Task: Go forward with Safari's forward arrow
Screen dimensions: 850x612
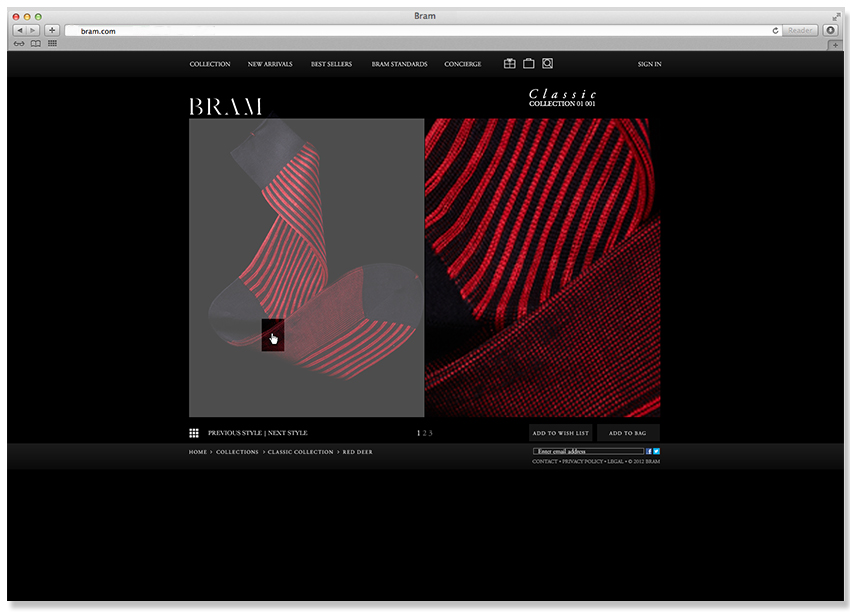Action: click(x=33, y=30)
